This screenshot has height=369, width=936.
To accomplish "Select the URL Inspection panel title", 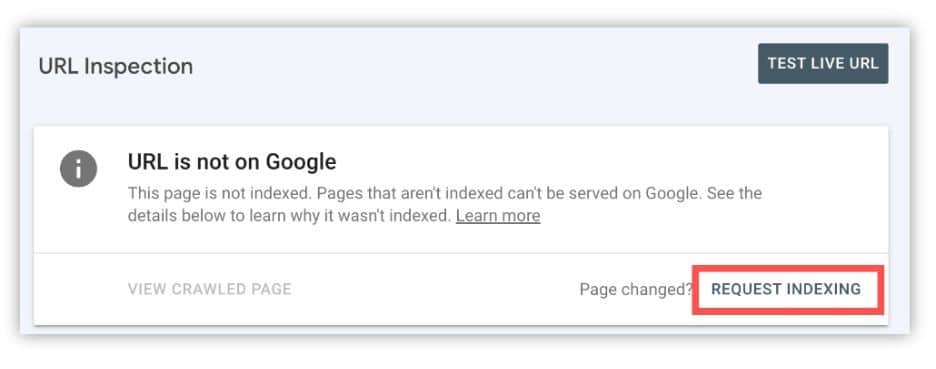I will tap(116, 66).
